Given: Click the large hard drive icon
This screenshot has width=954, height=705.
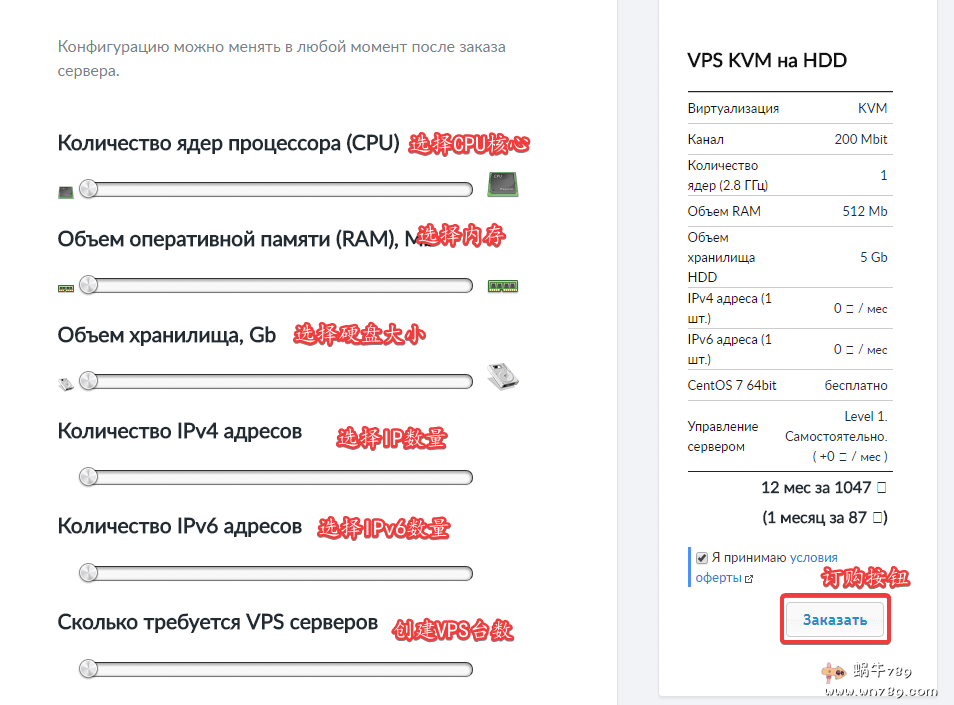Looking at the screenshot, I should tap(502, 376).
